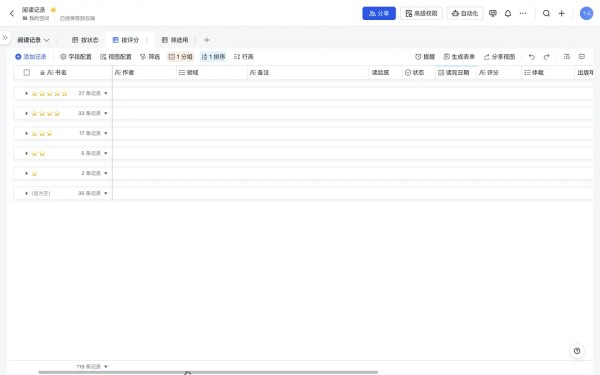Open the comments icon at toolbar end
The image size is (600, 375).
582,57
